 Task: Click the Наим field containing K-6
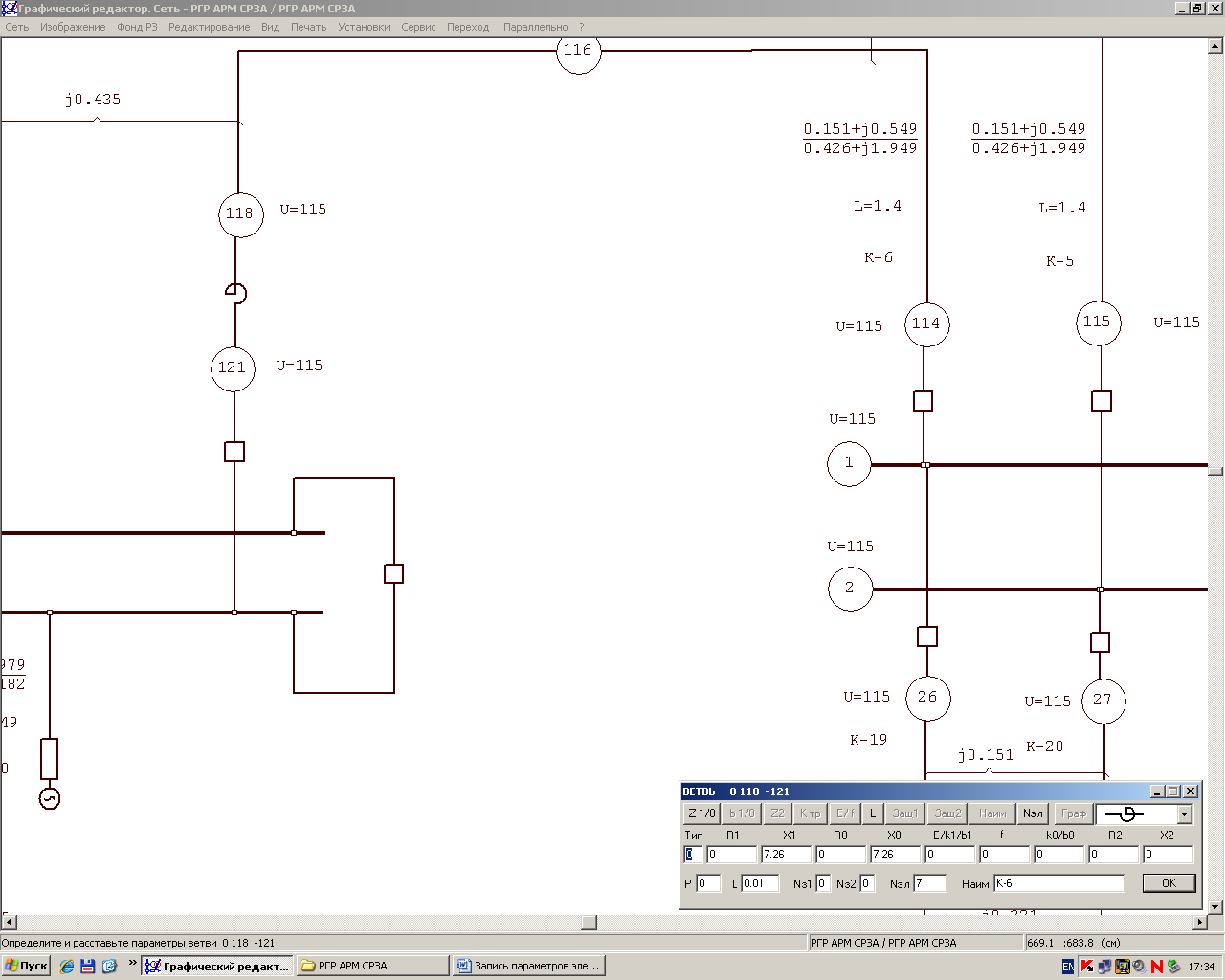coord(1058,883)
